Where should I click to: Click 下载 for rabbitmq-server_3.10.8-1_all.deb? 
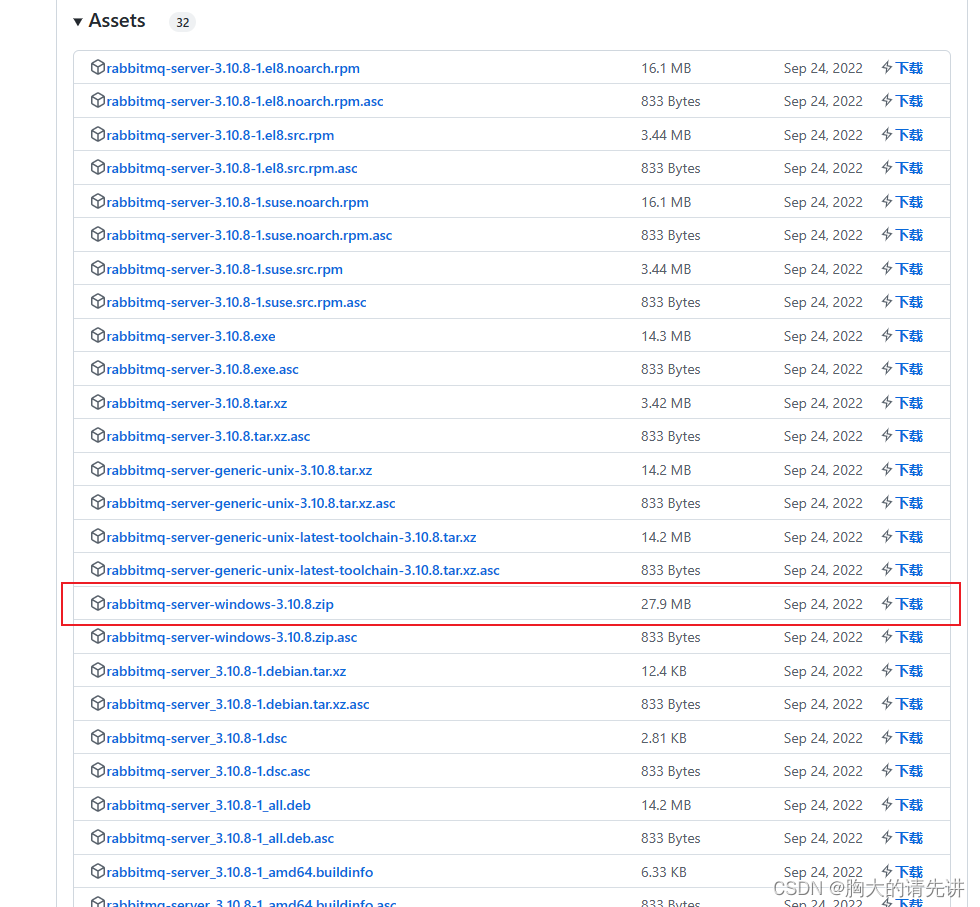pos(909,804)
